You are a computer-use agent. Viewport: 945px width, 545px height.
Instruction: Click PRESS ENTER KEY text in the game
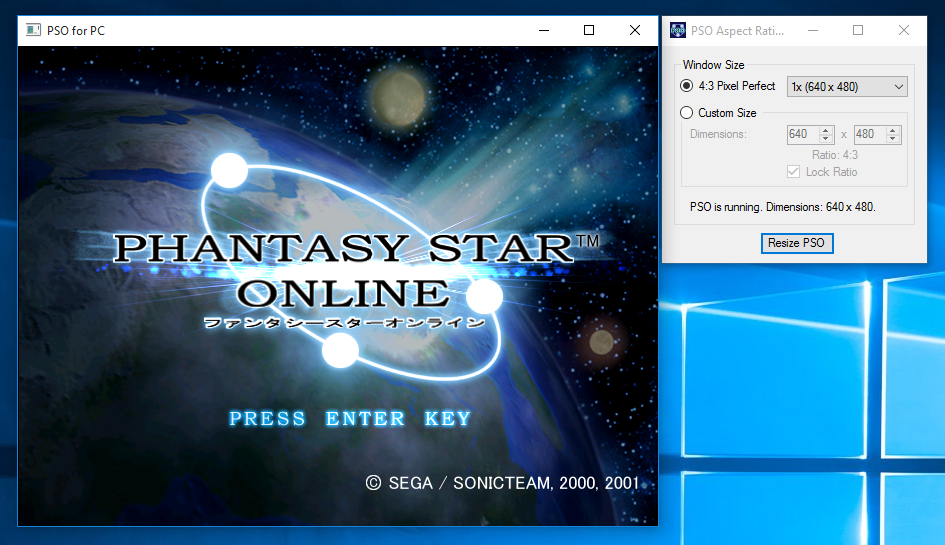350,418
